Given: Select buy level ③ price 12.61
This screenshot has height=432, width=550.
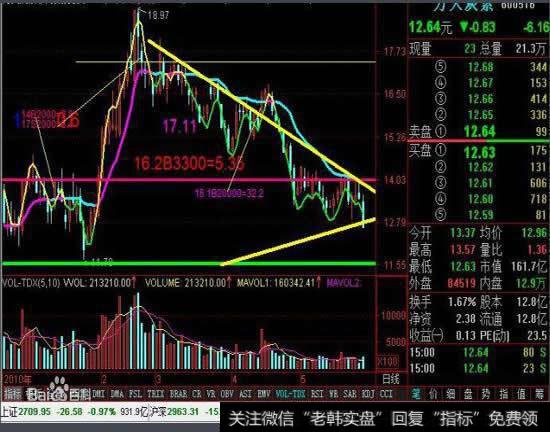Looking at the screenshot, I should click(480, 183).
